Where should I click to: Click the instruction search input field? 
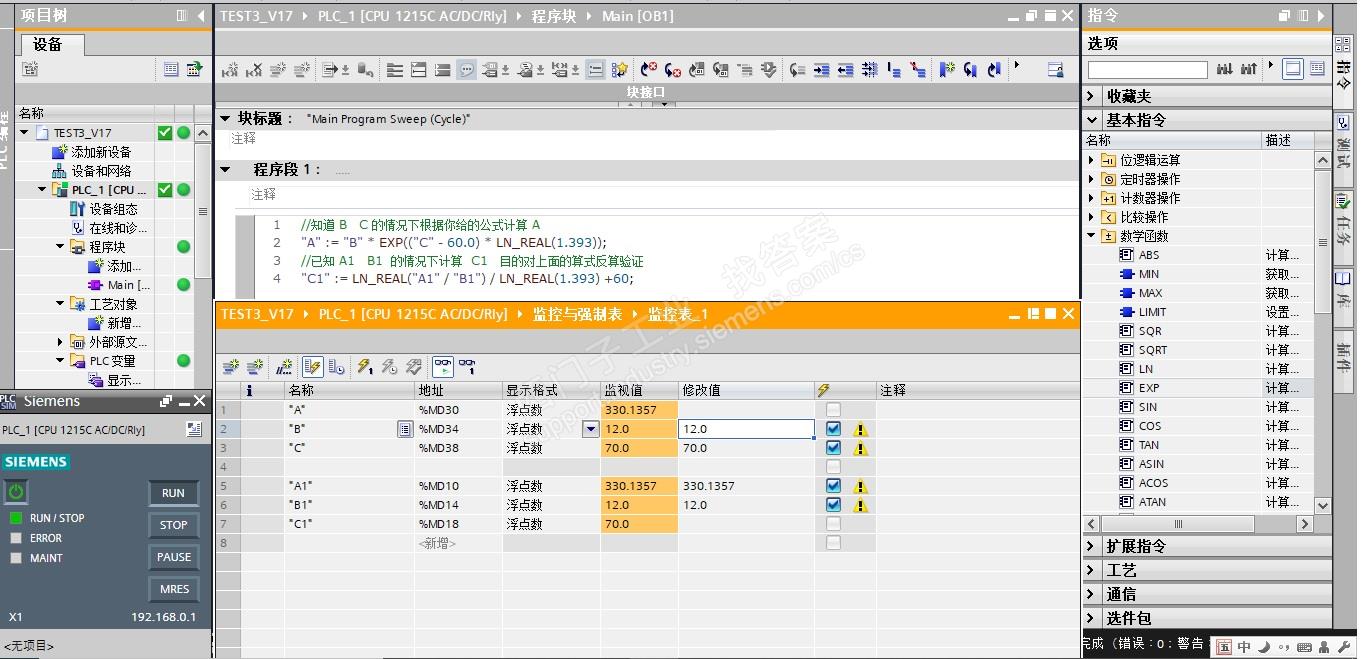(1147, 70)
